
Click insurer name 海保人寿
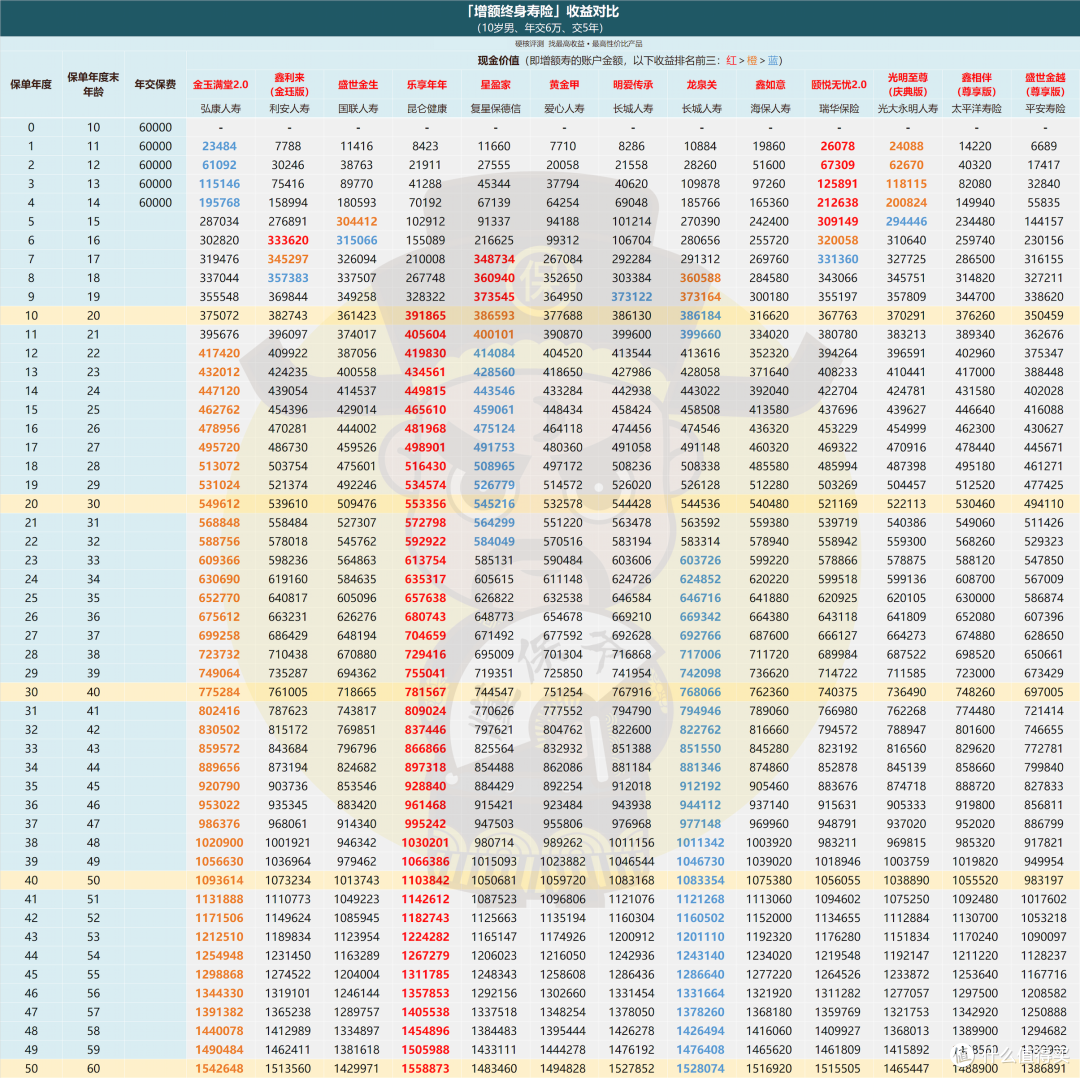point(770,108)
